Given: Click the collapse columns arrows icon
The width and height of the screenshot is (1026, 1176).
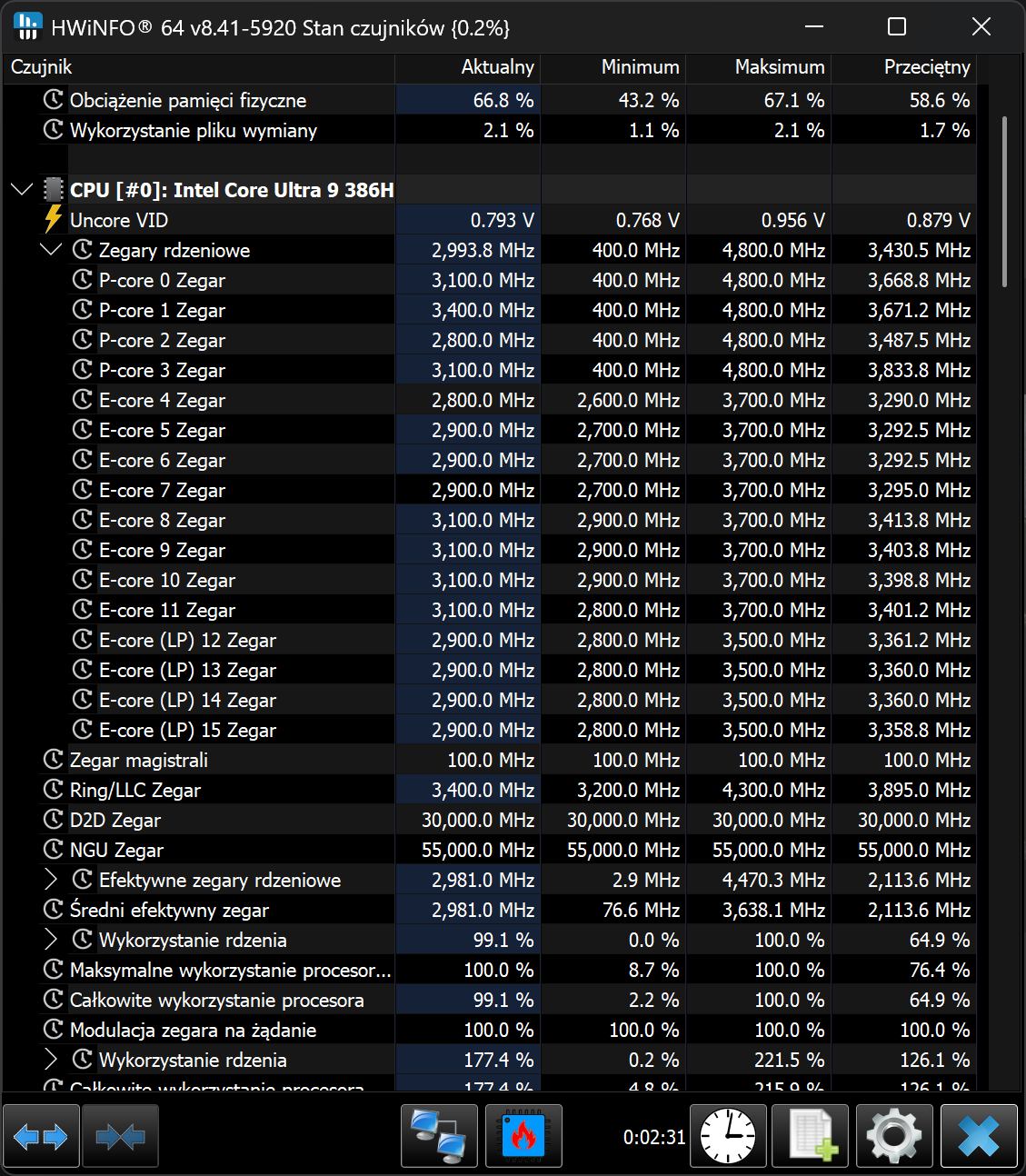Looking at the screenshot, I should [120, 1136].
